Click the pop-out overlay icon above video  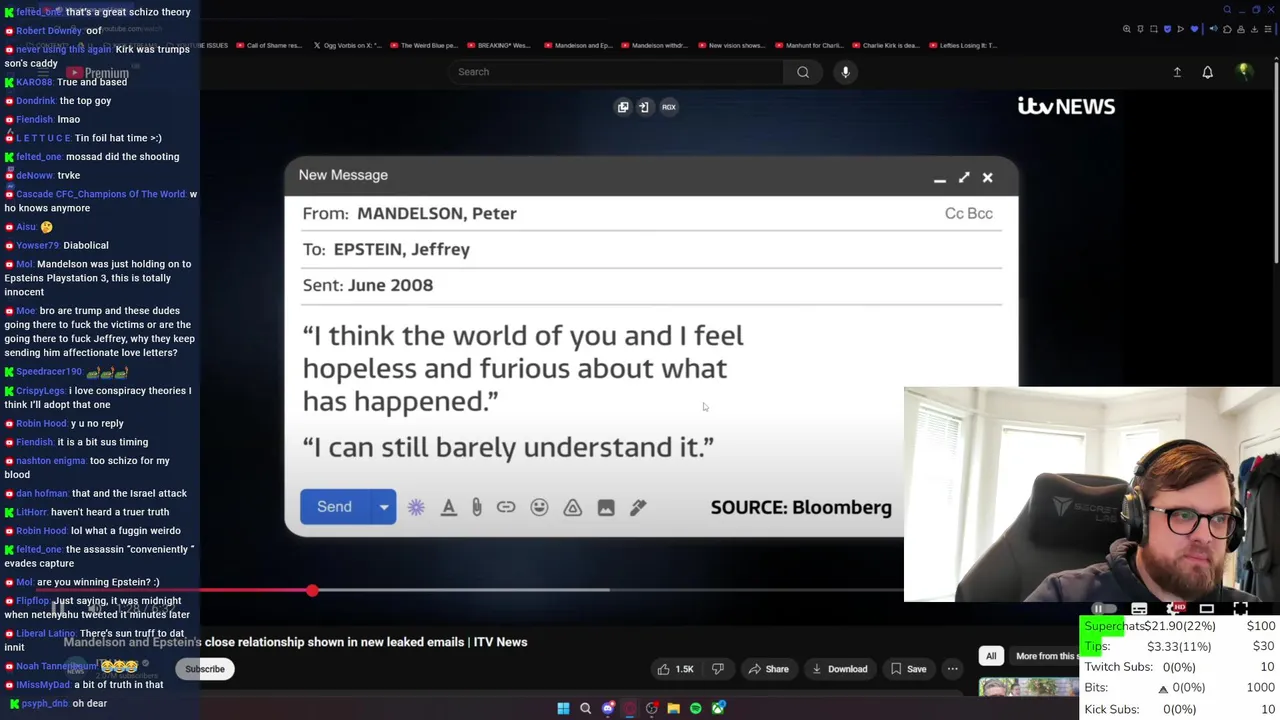coord(623,107)
